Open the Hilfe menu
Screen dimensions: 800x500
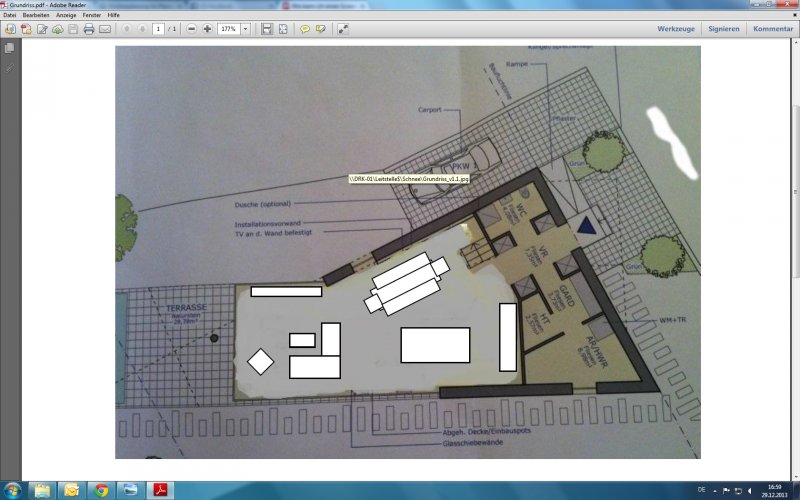[113, 16]
